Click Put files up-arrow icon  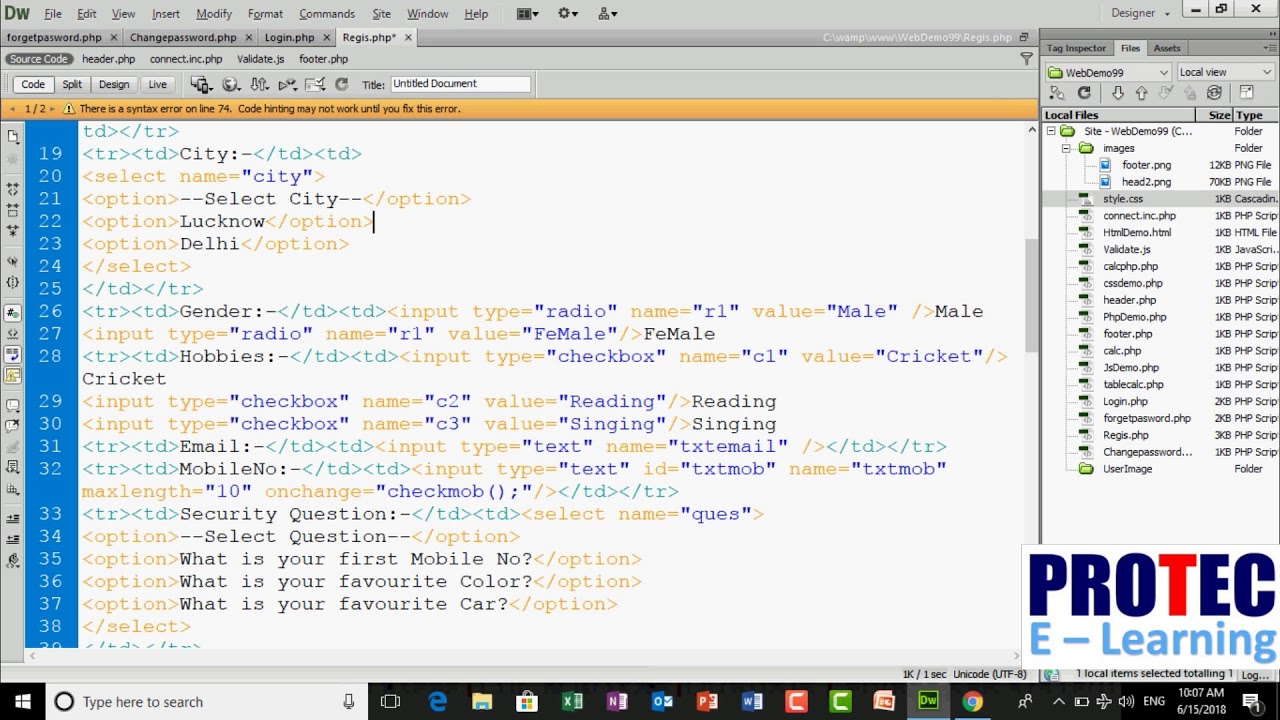pyautogui.click(x=1142, y=93)
